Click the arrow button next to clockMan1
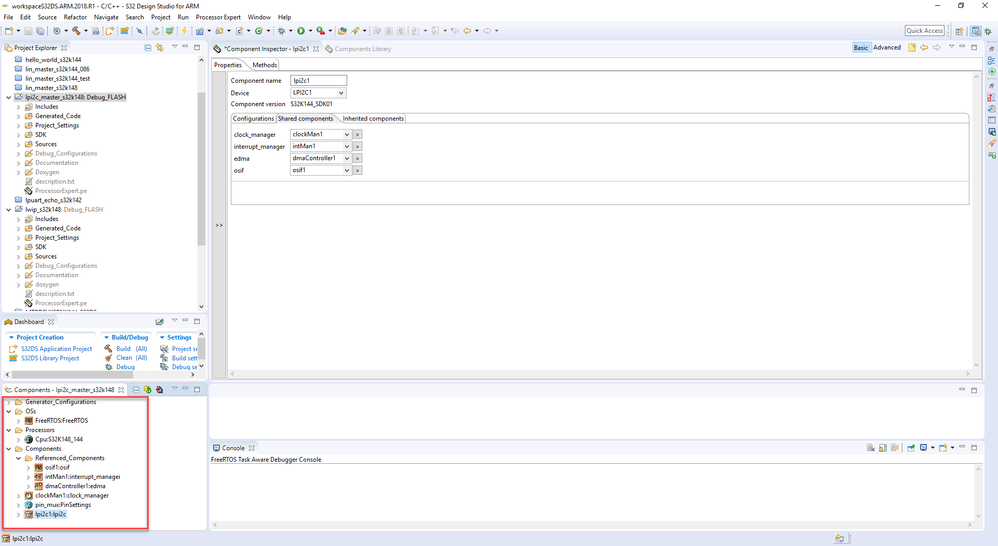The image size is (998, 546). pyautogui.click(x=358, y=135)
